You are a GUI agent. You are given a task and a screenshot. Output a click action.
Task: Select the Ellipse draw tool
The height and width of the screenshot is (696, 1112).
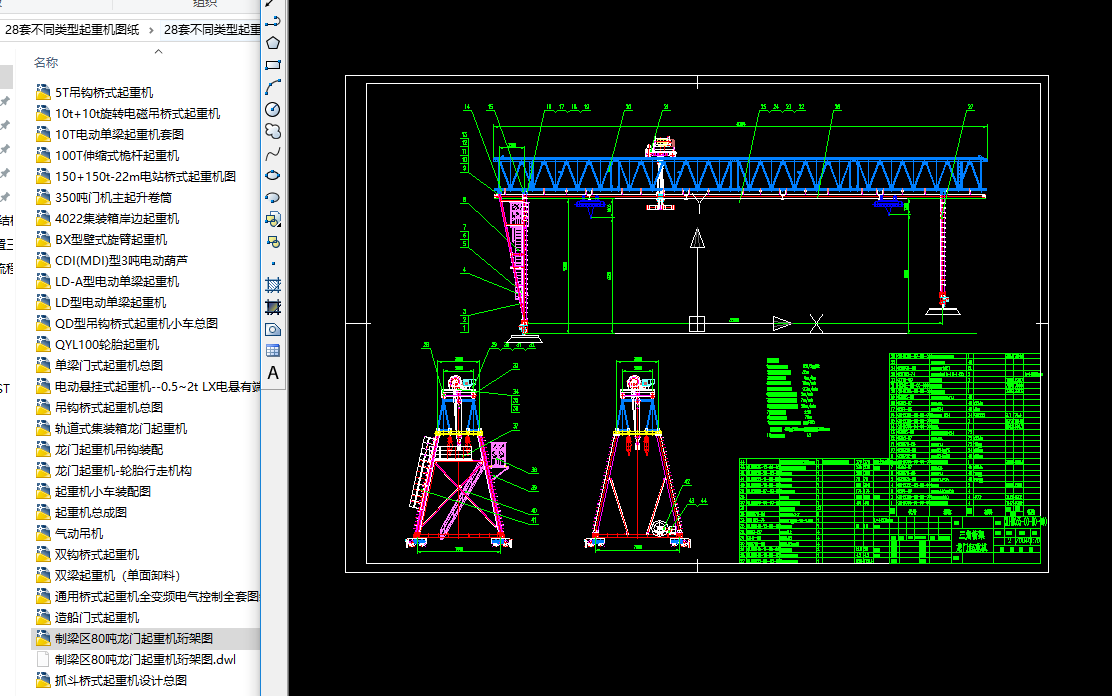272,175
